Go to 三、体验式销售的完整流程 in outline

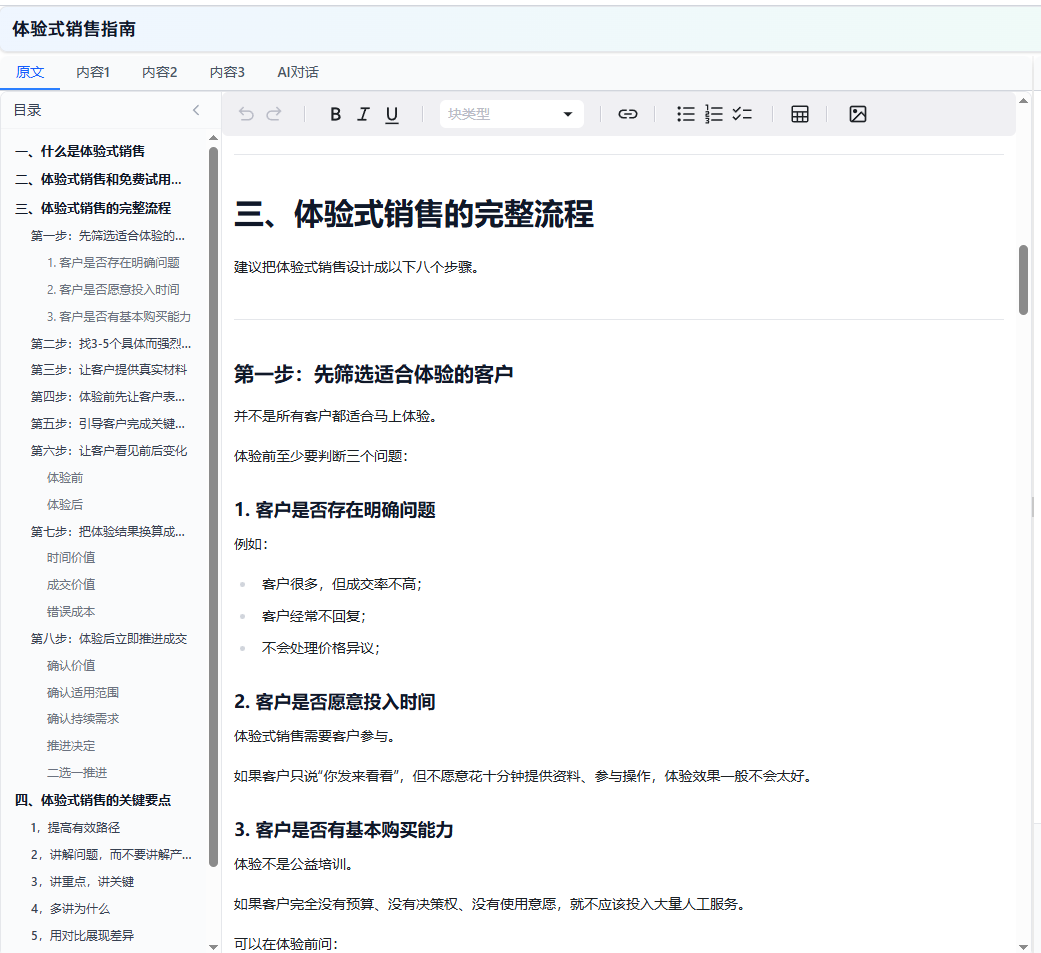click(x=93, y=209)
